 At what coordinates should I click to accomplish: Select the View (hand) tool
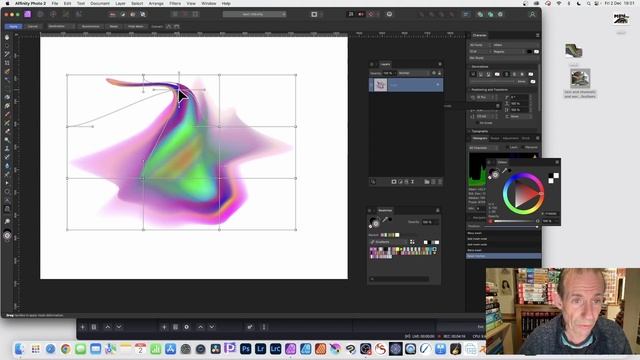coord(7,37)
